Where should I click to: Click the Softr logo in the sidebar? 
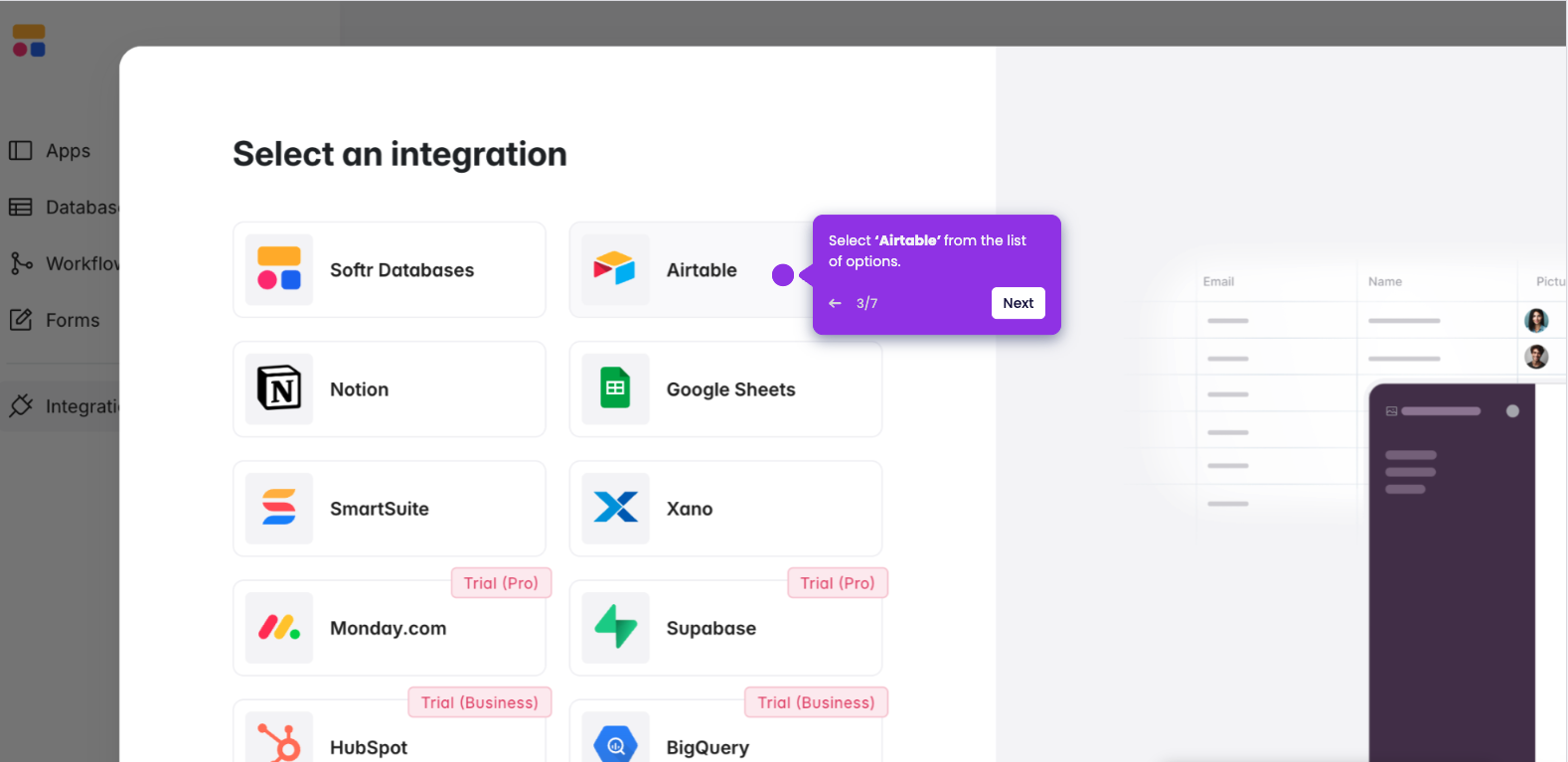tap(29, 41)
